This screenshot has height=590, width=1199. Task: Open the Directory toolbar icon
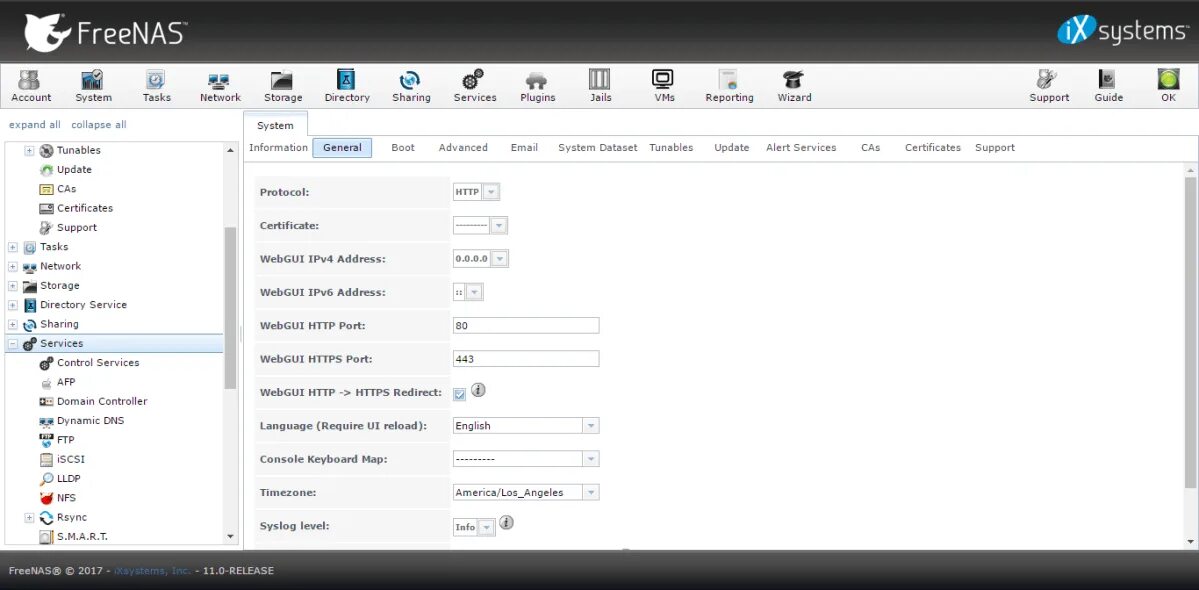(x=346, y=86)
